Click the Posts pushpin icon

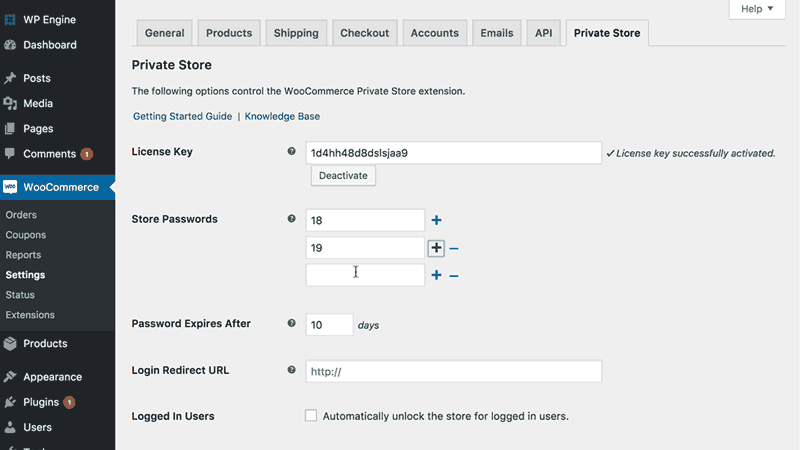point(10,78)
